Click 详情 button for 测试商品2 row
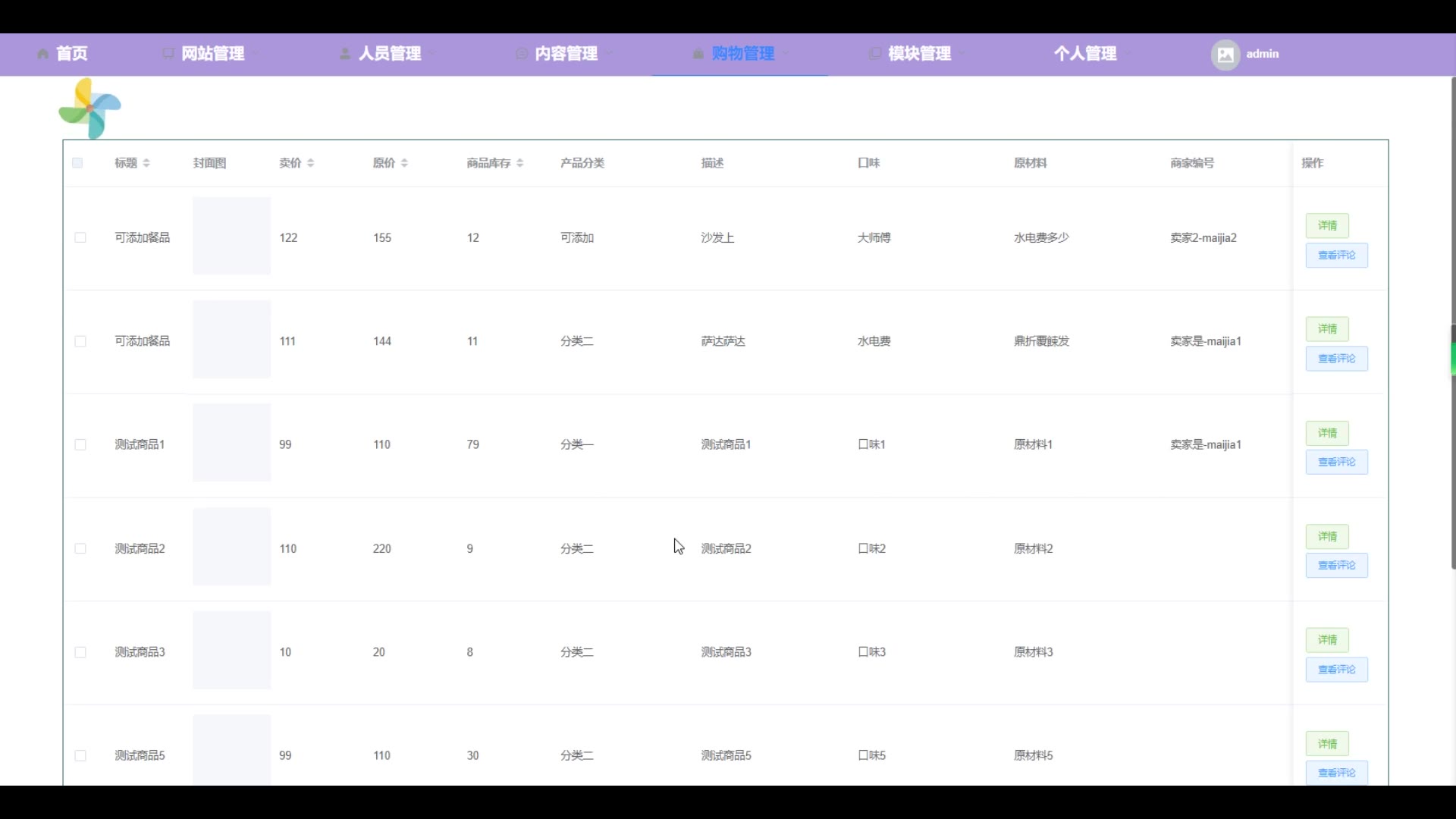 pos(1327,536)
